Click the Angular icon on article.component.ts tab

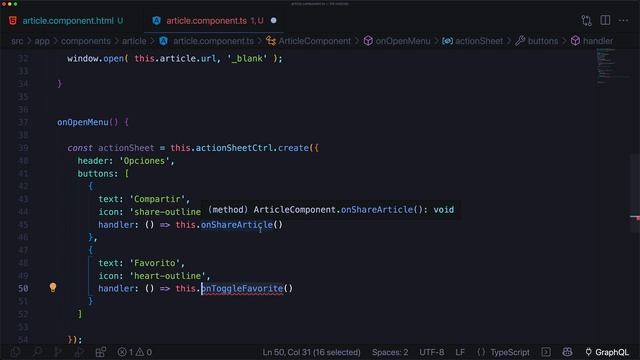[156, 20]
